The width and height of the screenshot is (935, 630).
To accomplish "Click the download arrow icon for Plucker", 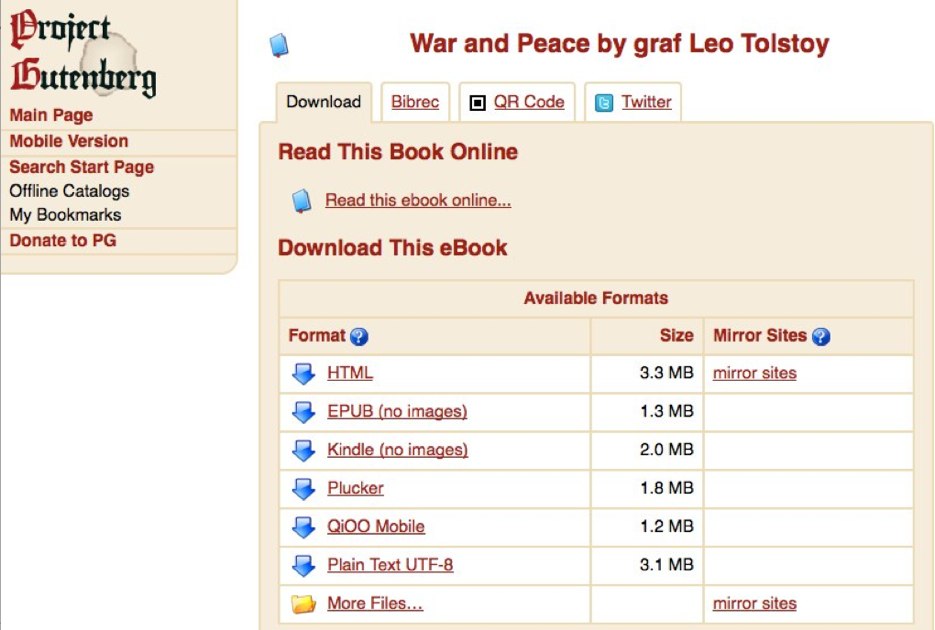I will point(304,489).
